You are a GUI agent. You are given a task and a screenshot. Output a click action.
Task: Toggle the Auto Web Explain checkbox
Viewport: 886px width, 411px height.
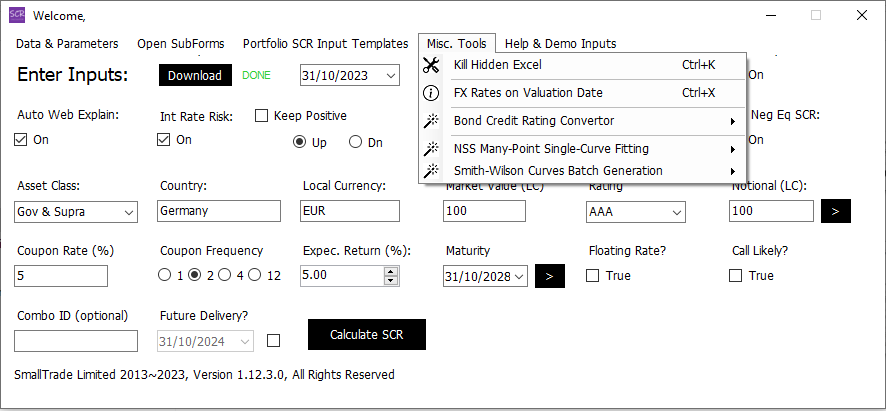21,140
